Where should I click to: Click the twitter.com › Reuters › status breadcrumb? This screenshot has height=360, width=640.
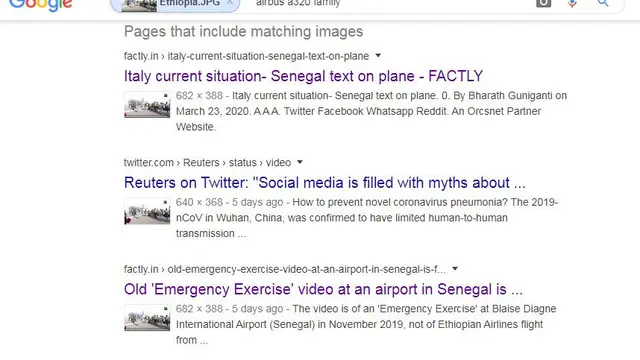pyautogui.click(x=207, y=162)
